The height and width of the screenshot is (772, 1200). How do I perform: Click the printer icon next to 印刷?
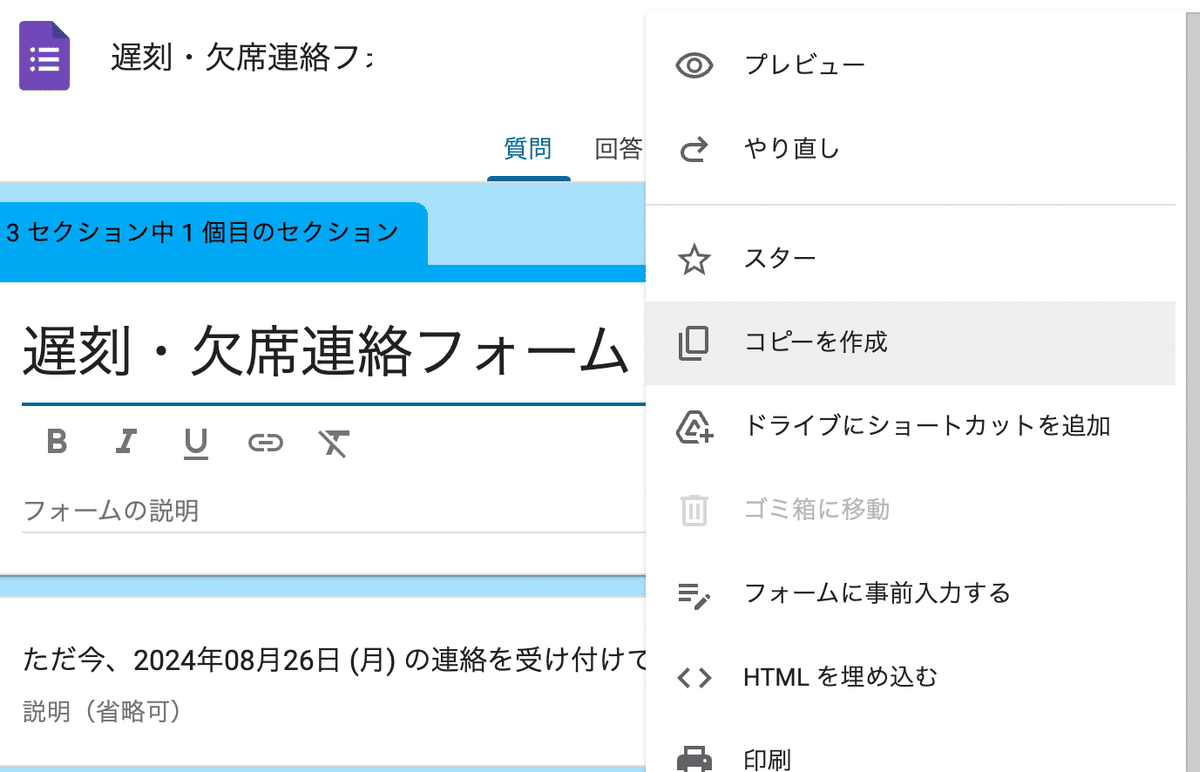click(x=694, y=761)
